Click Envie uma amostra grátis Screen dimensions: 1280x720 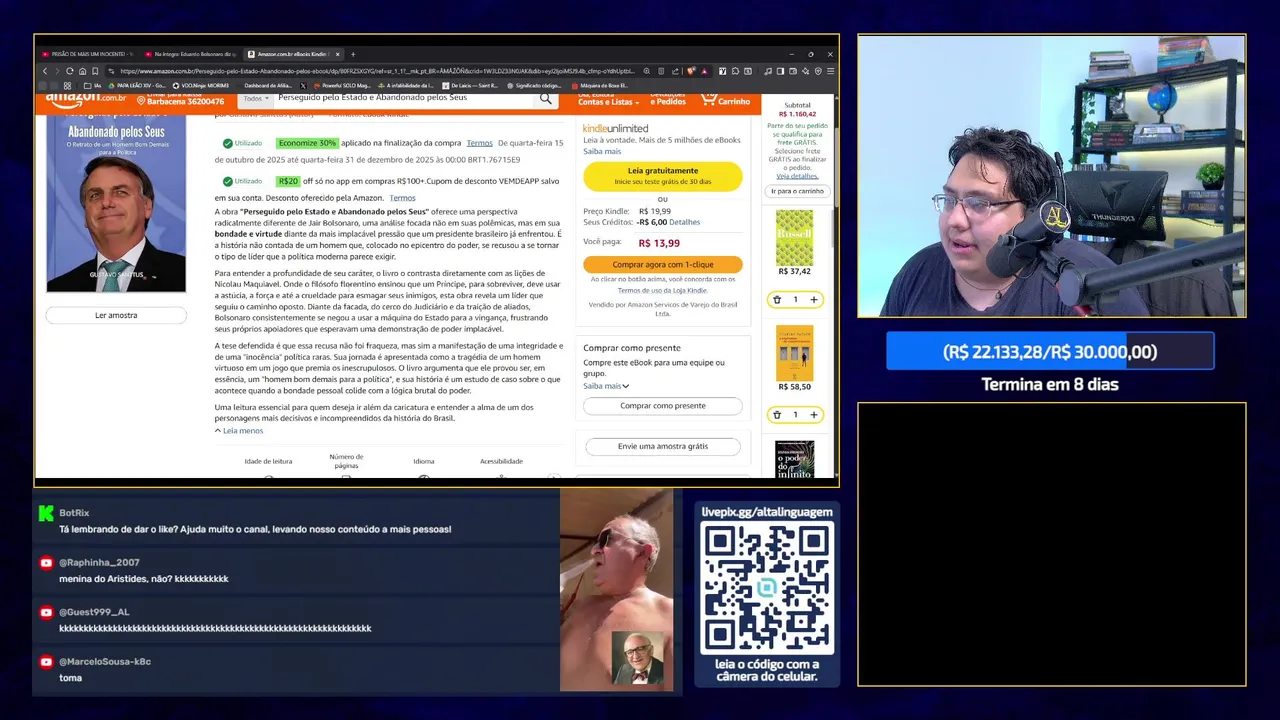coord(663,446)
